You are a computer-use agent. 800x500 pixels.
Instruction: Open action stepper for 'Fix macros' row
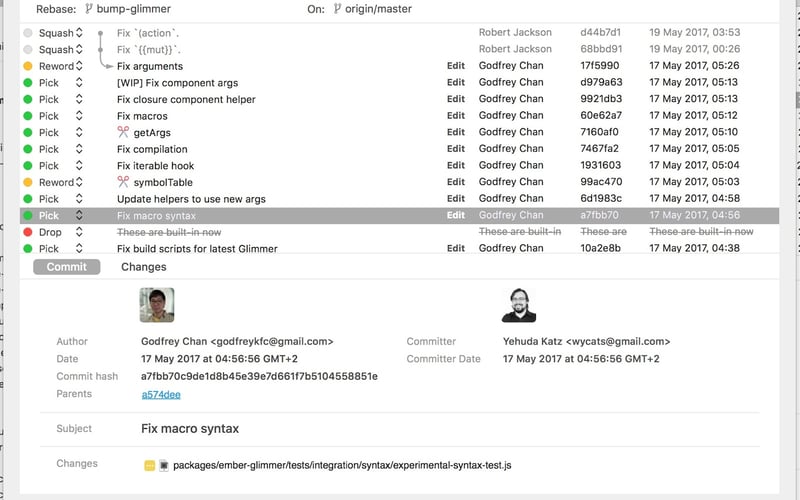[x=79, y=116]
